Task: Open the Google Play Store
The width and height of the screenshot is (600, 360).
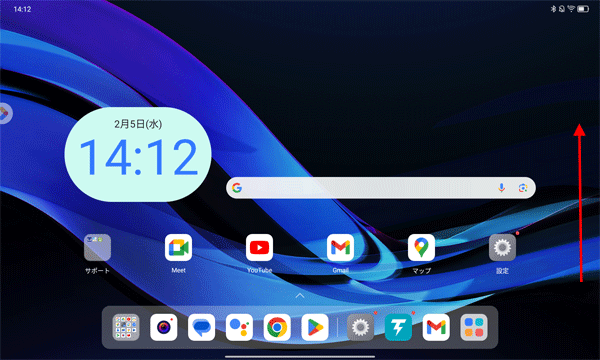Action: pos(315,327)
